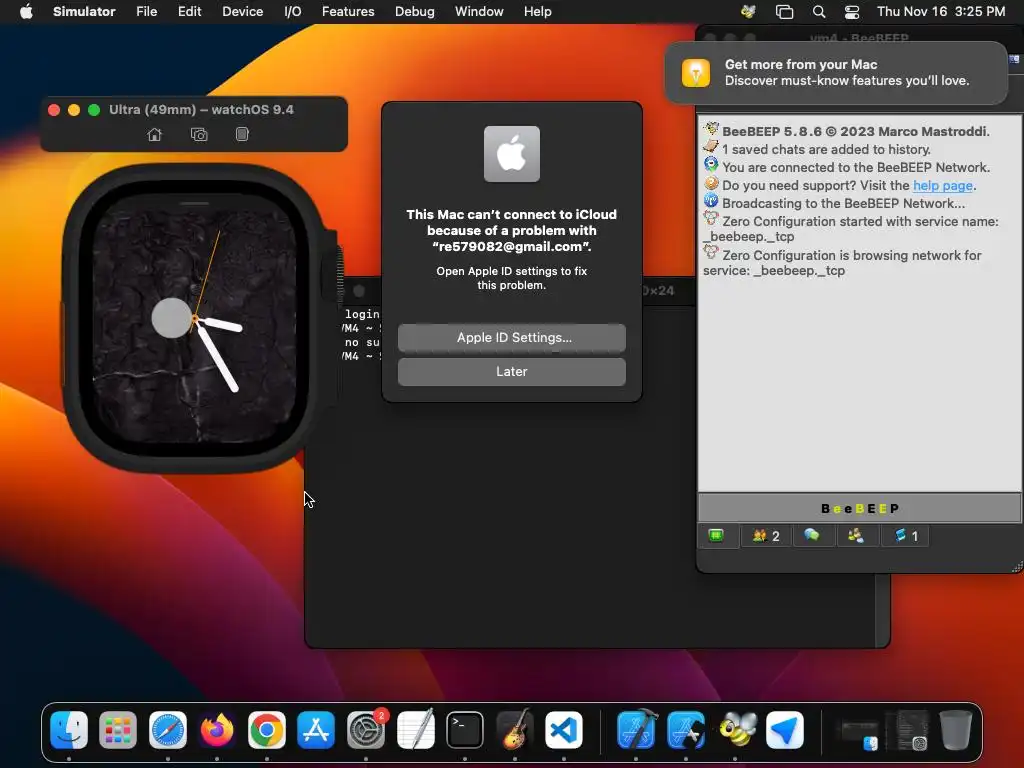Open the Window menu
This screenshot has height=768, width=1024.
479,12
